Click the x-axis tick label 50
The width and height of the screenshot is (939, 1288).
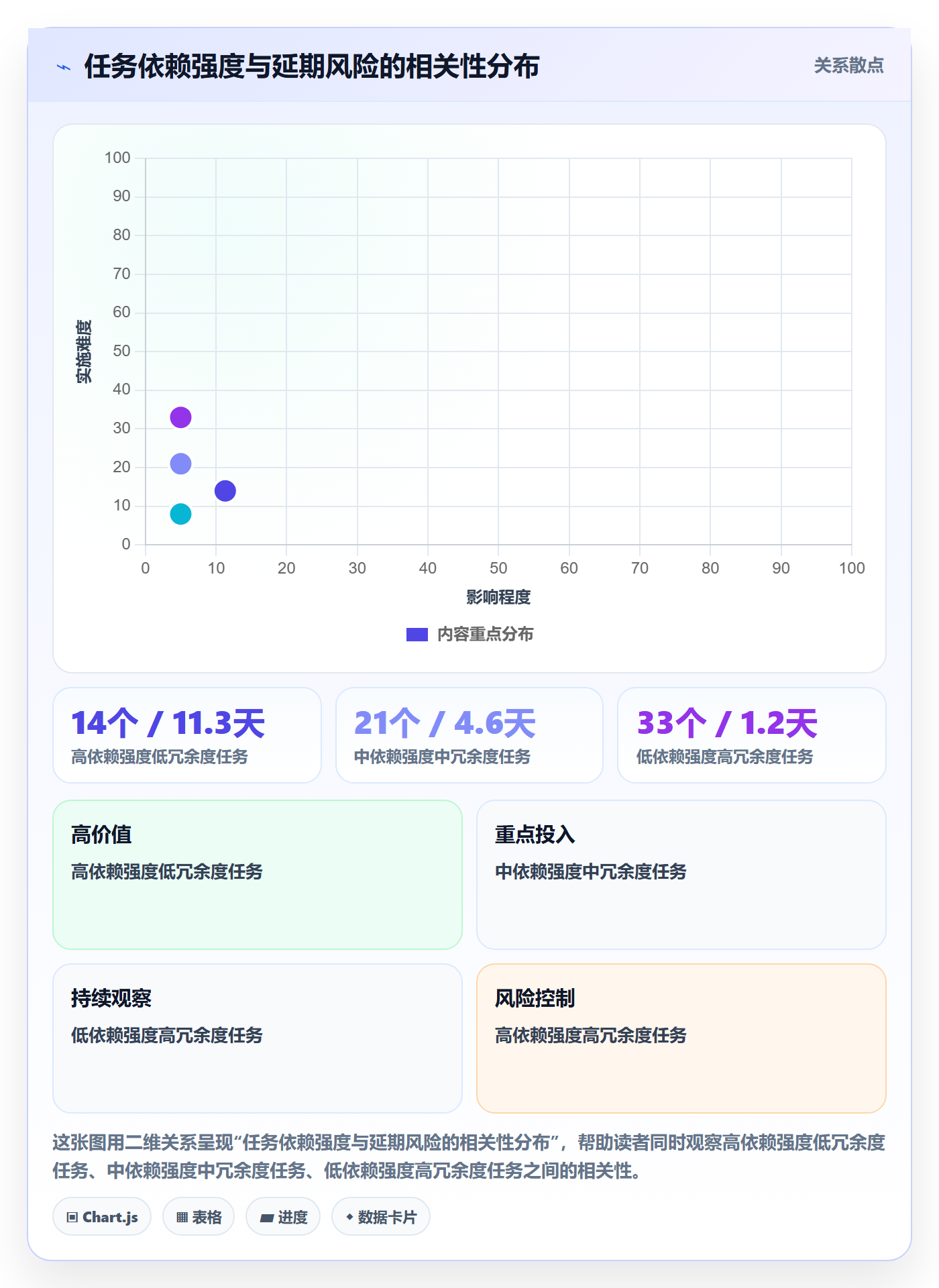pos(498,568)
